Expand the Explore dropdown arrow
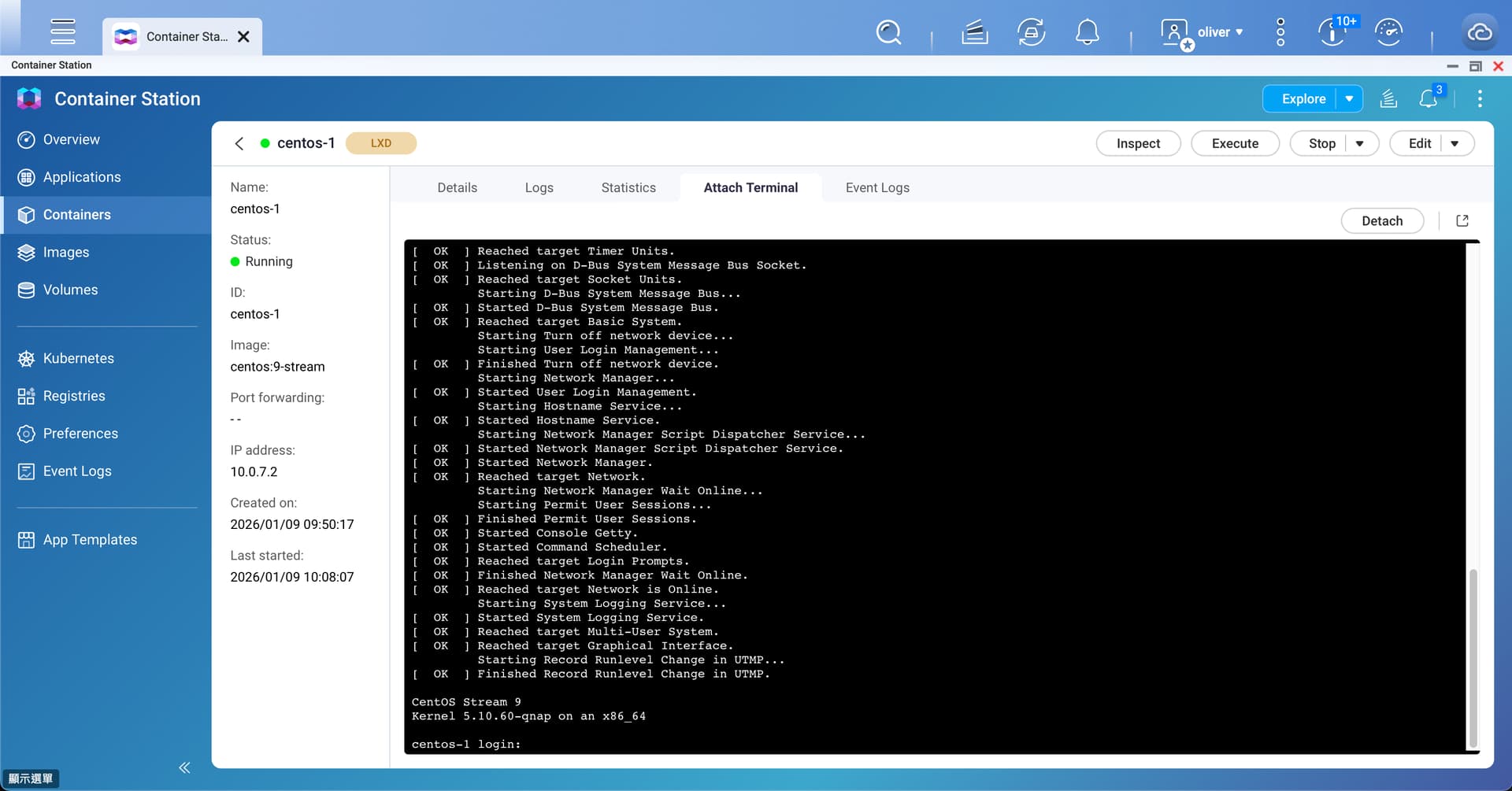 [x=1349, y=99]
